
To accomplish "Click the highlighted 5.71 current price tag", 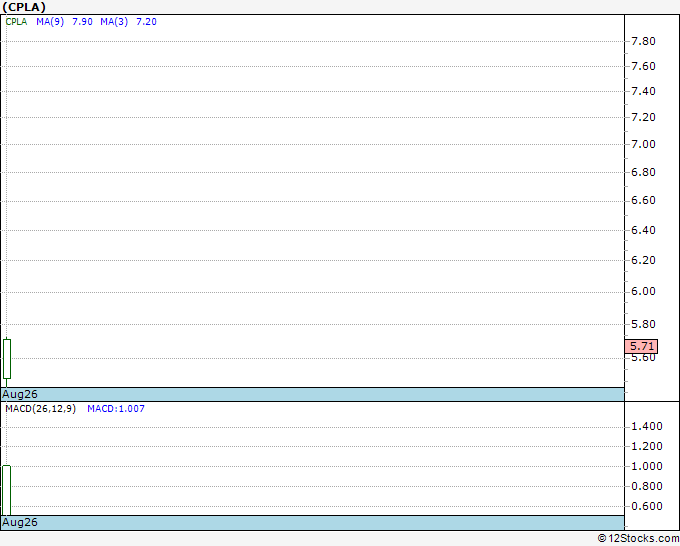I will (641, 347).
